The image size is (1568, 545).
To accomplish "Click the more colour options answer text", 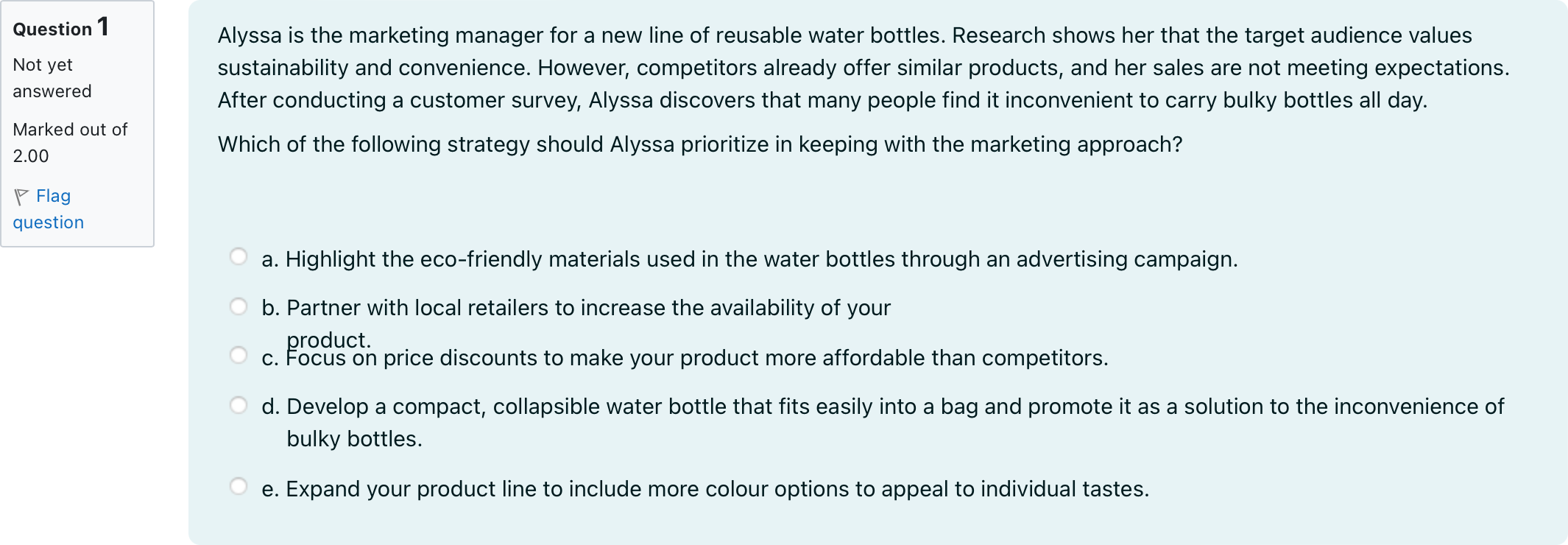I will click(705, 489).
